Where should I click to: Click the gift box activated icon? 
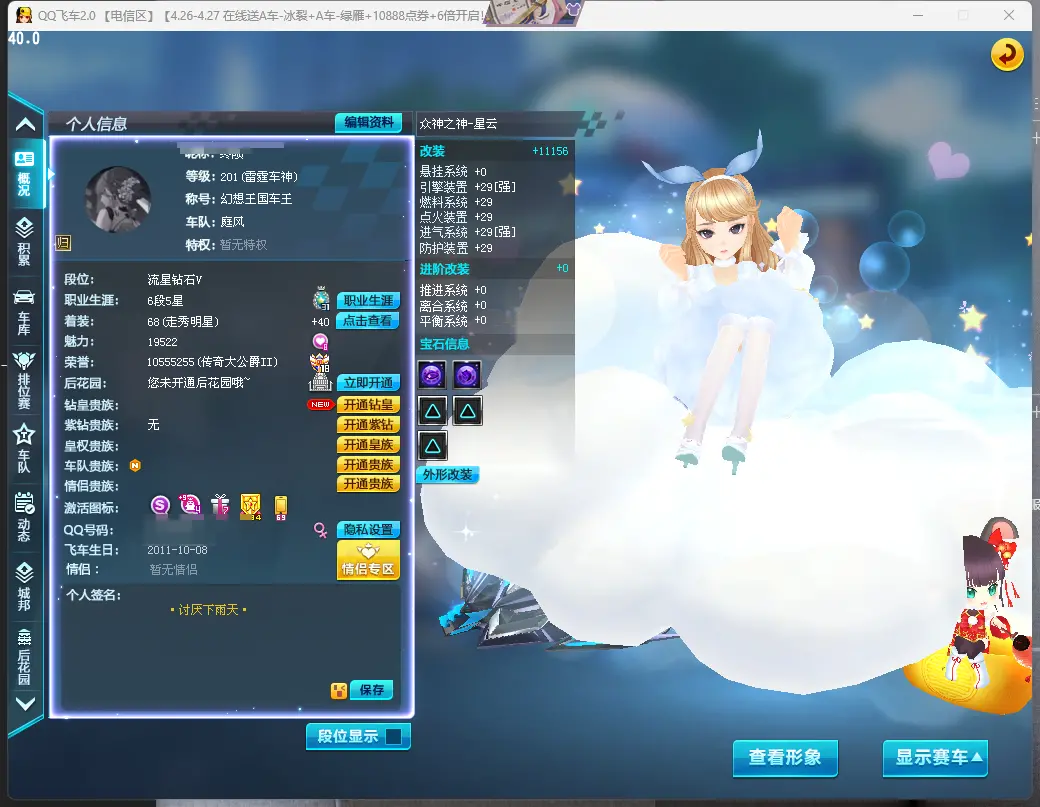pos(220,506)
